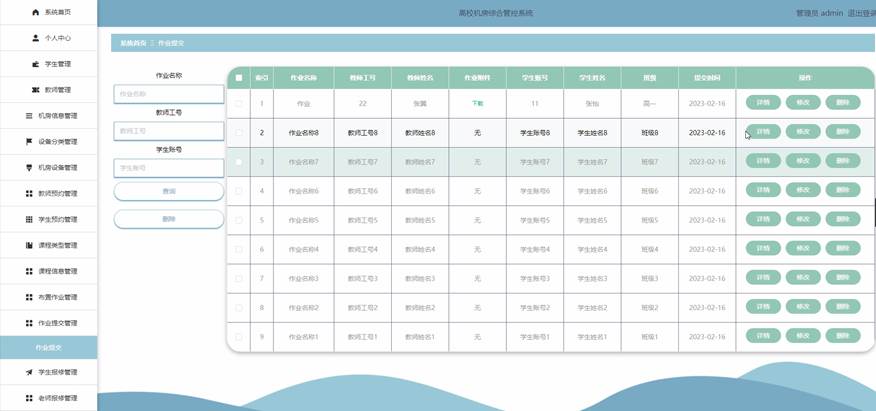Click 删除 for row 作业名称1

(x=843, y=336)
